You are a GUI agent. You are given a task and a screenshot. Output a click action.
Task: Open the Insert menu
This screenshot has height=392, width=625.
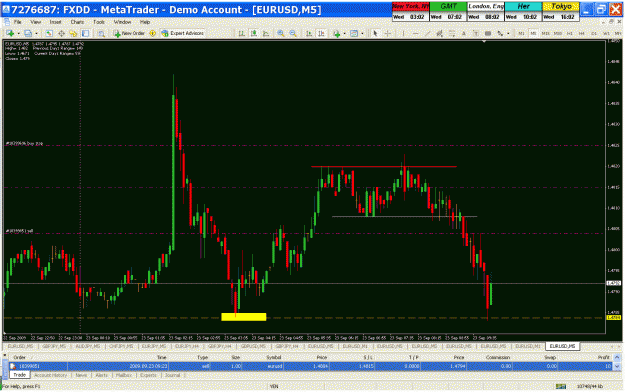(x=55, y=22)
